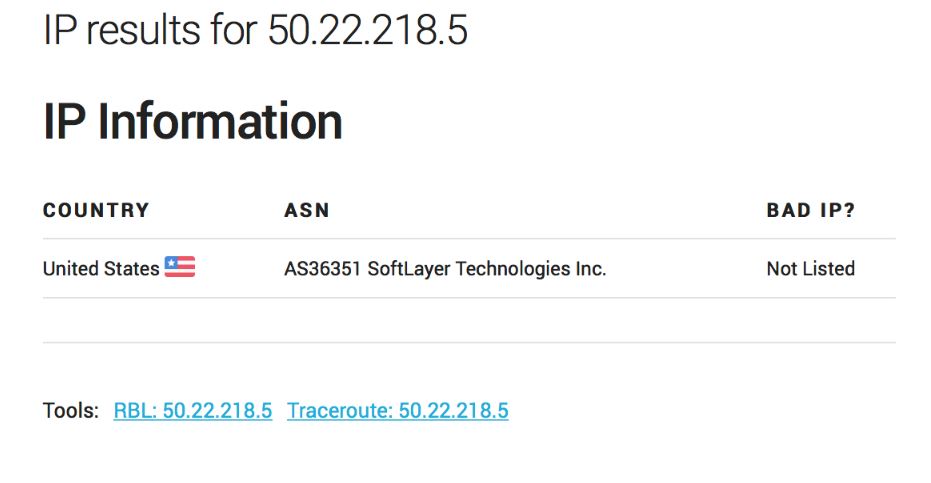Click the United States flag icon
931x483 pixels.
click(x=180, y=267)
